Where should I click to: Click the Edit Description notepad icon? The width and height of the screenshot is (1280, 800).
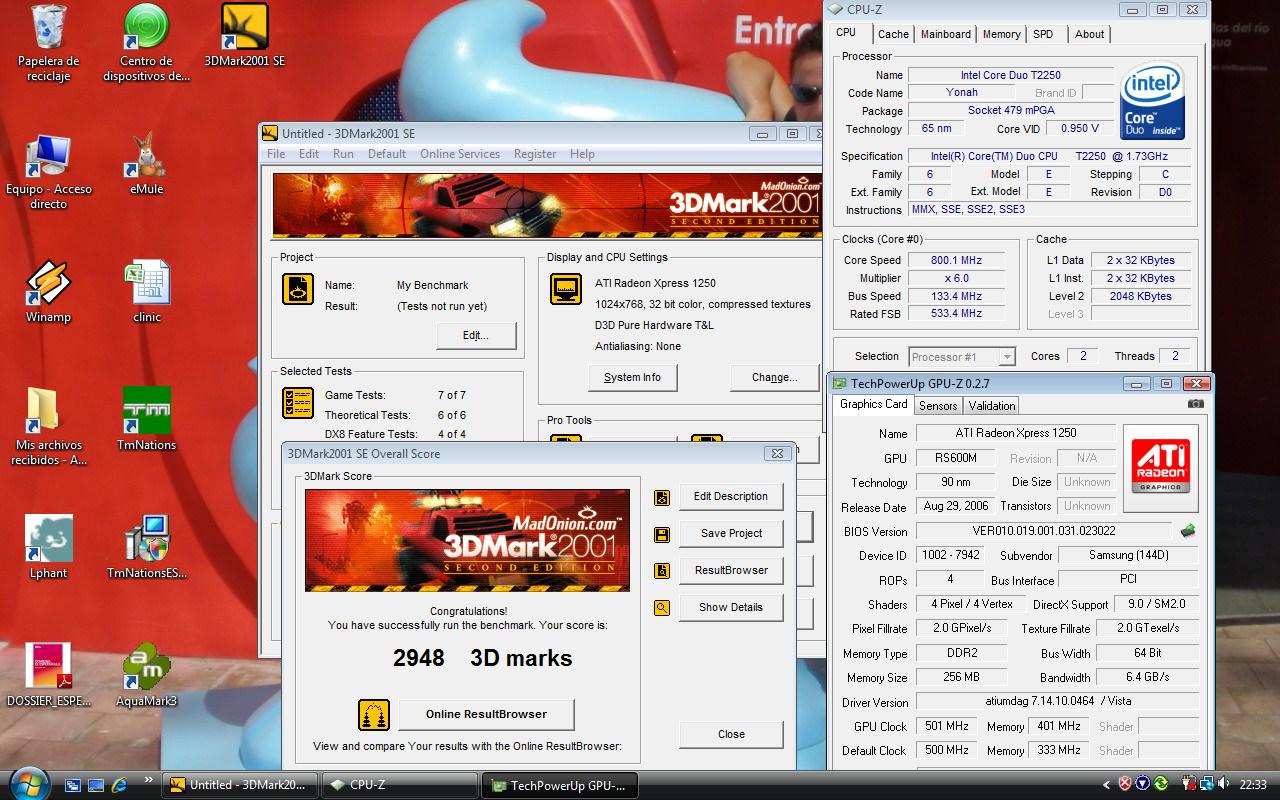(x=662, y=497)
